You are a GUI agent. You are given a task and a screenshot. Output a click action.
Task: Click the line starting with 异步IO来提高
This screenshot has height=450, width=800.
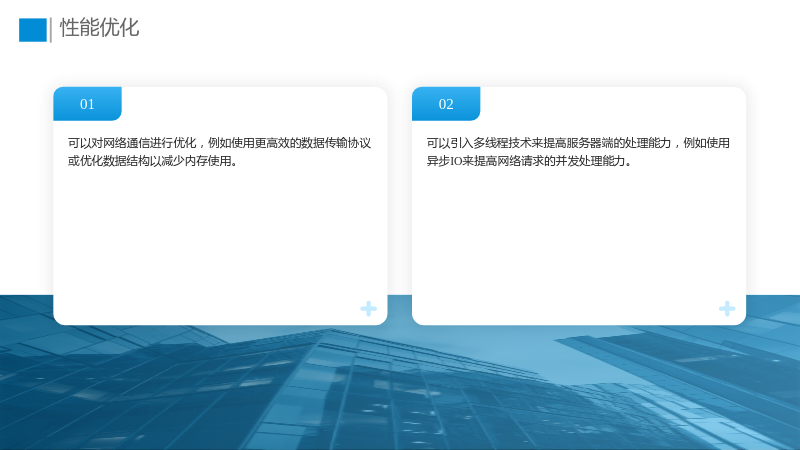[x=529, y=161]
